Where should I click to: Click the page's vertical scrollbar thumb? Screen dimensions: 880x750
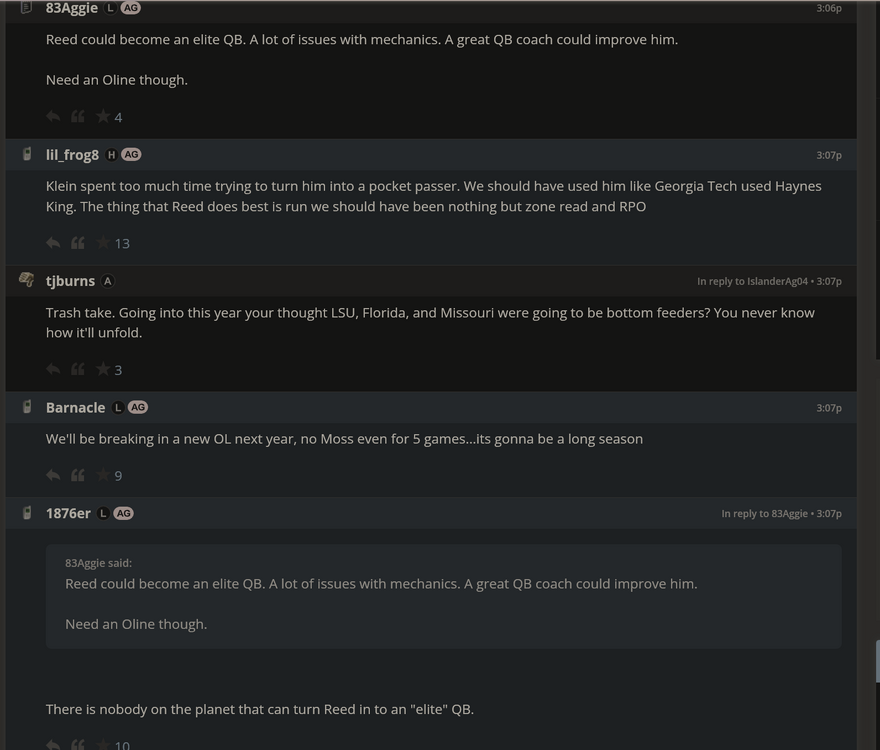(x=876, y=662)
